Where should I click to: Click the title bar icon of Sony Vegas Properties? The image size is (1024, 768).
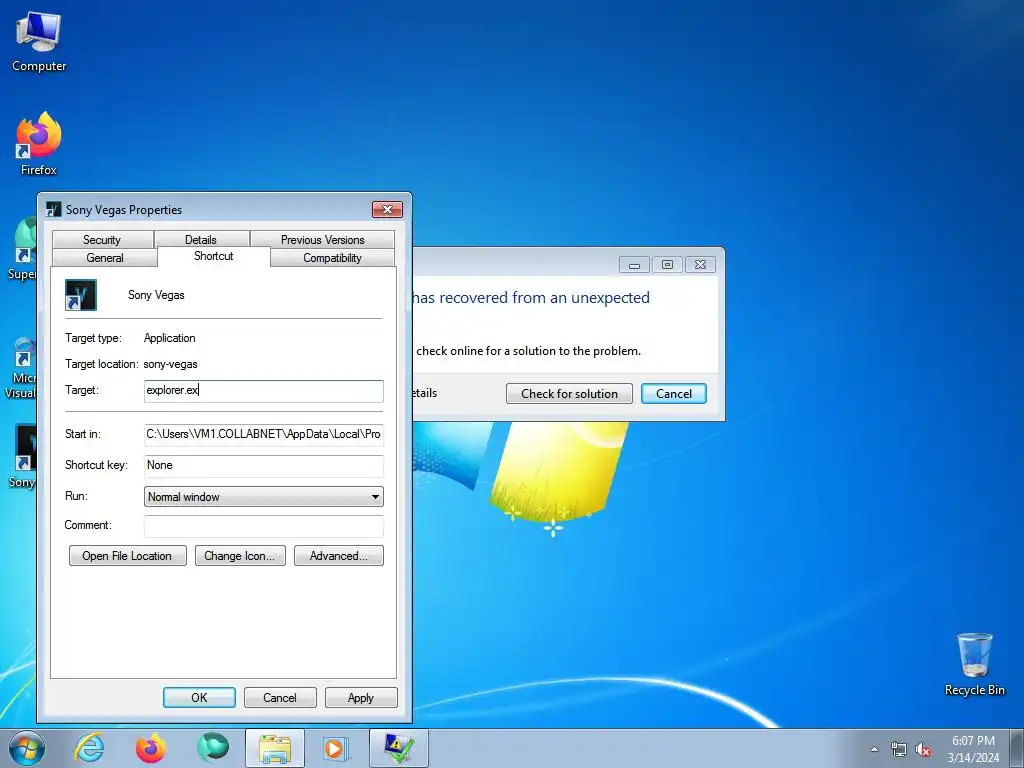tap(54, 209)
